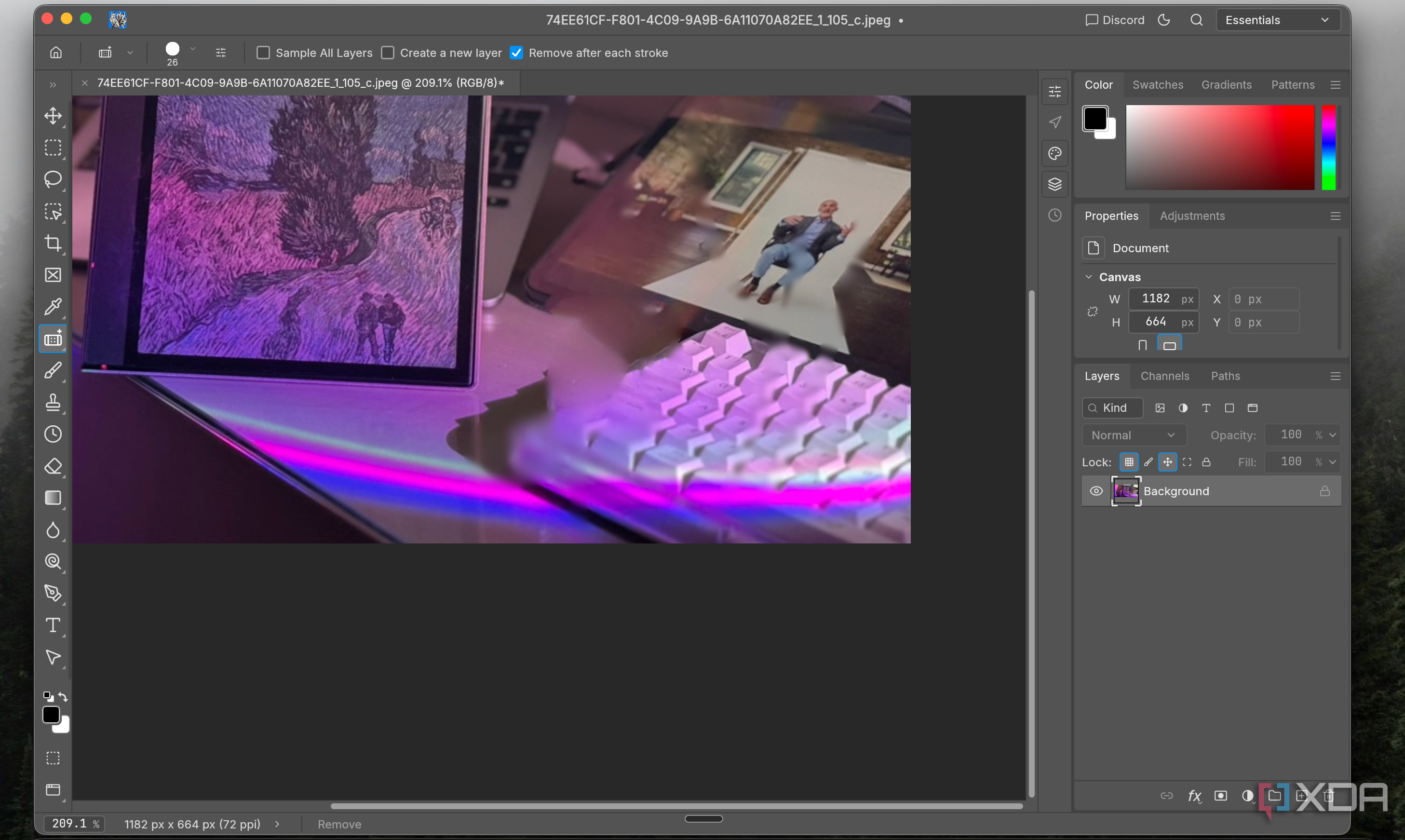Select the Lasso tool
Viewport: 1405px width, 840px height.
(53, 179)
